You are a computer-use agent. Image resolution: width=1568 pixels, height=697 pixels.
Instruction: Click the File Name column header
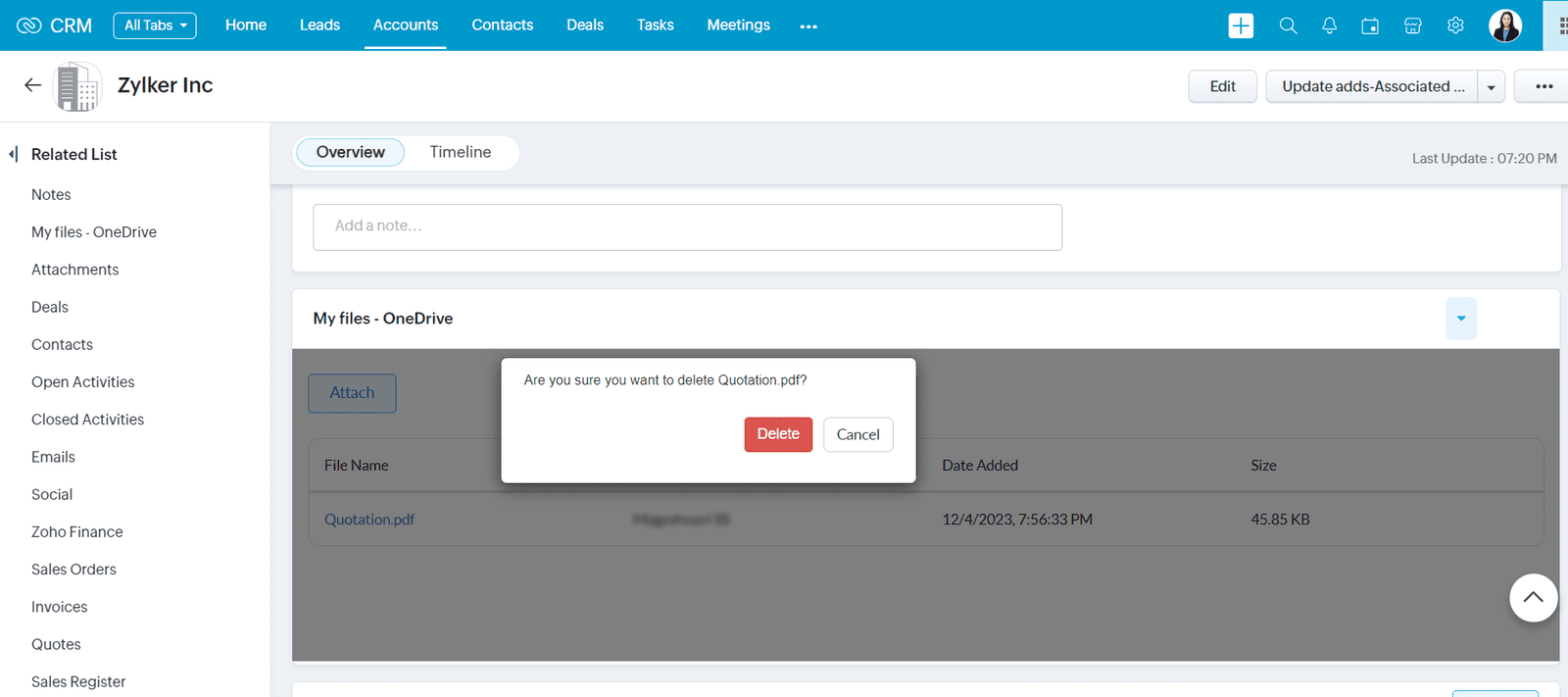[357, 466]
